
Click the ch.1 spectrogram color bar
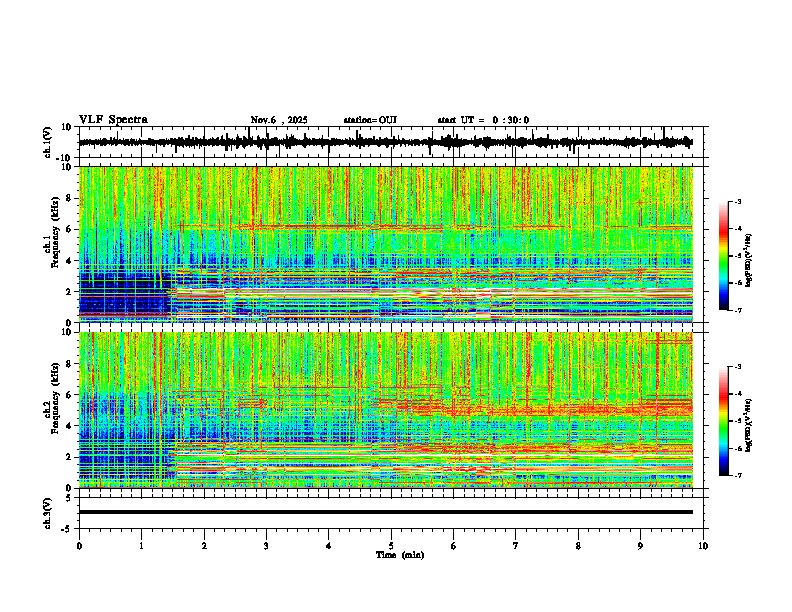click(x=724, y=256)
